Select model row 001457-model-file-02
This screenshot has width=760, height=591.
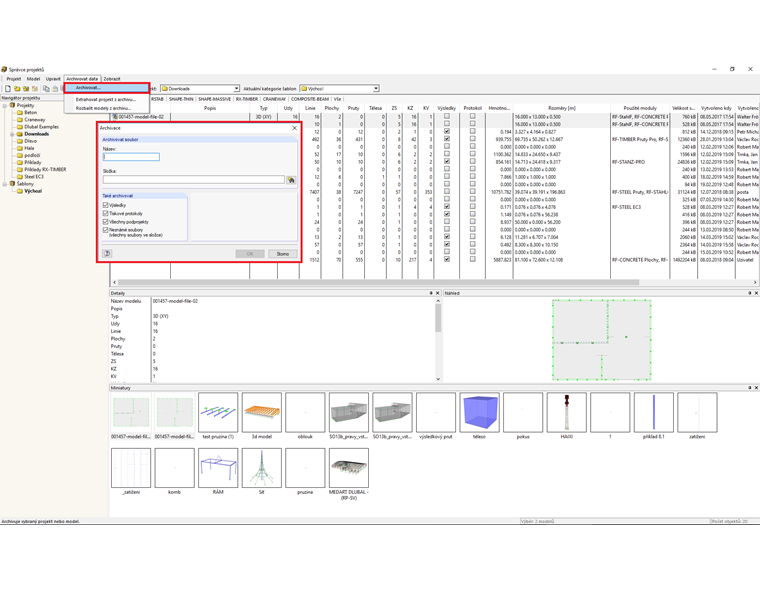[x=141, y=117]
